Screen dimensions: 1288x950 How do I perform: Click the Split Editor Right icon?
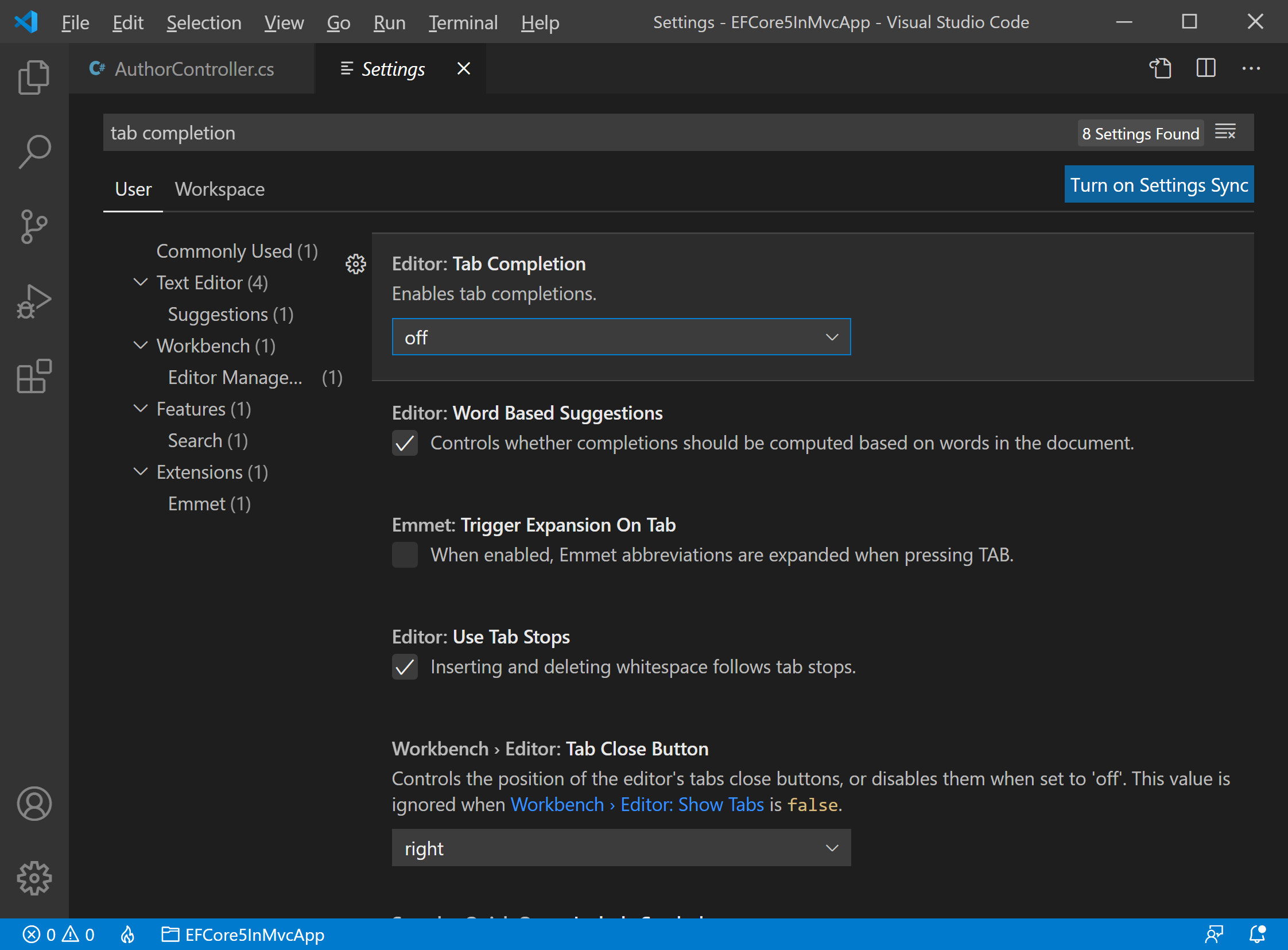point(1205,68)
